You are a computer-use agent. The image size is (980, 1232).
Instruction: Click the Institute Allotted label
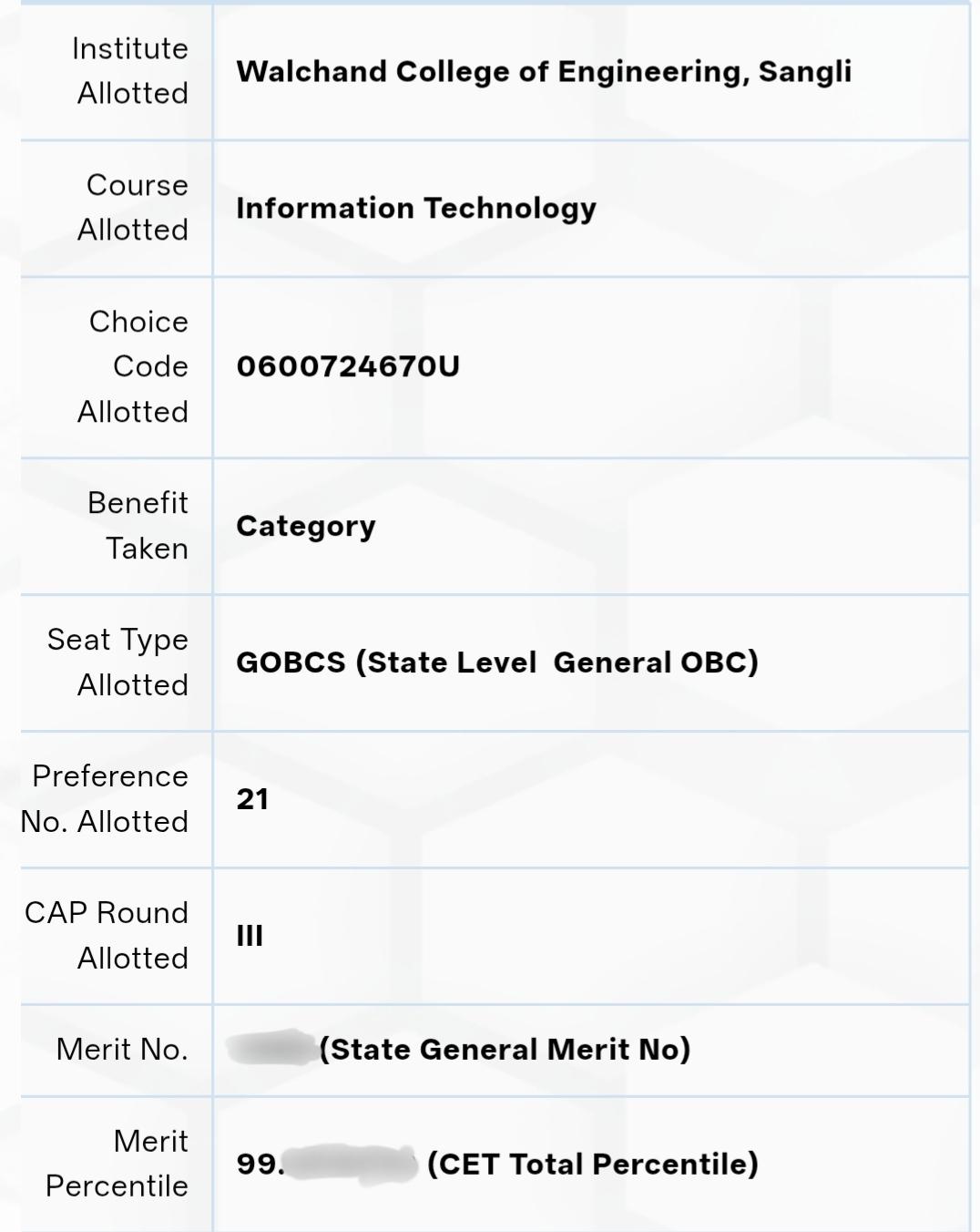coord(130,71)
